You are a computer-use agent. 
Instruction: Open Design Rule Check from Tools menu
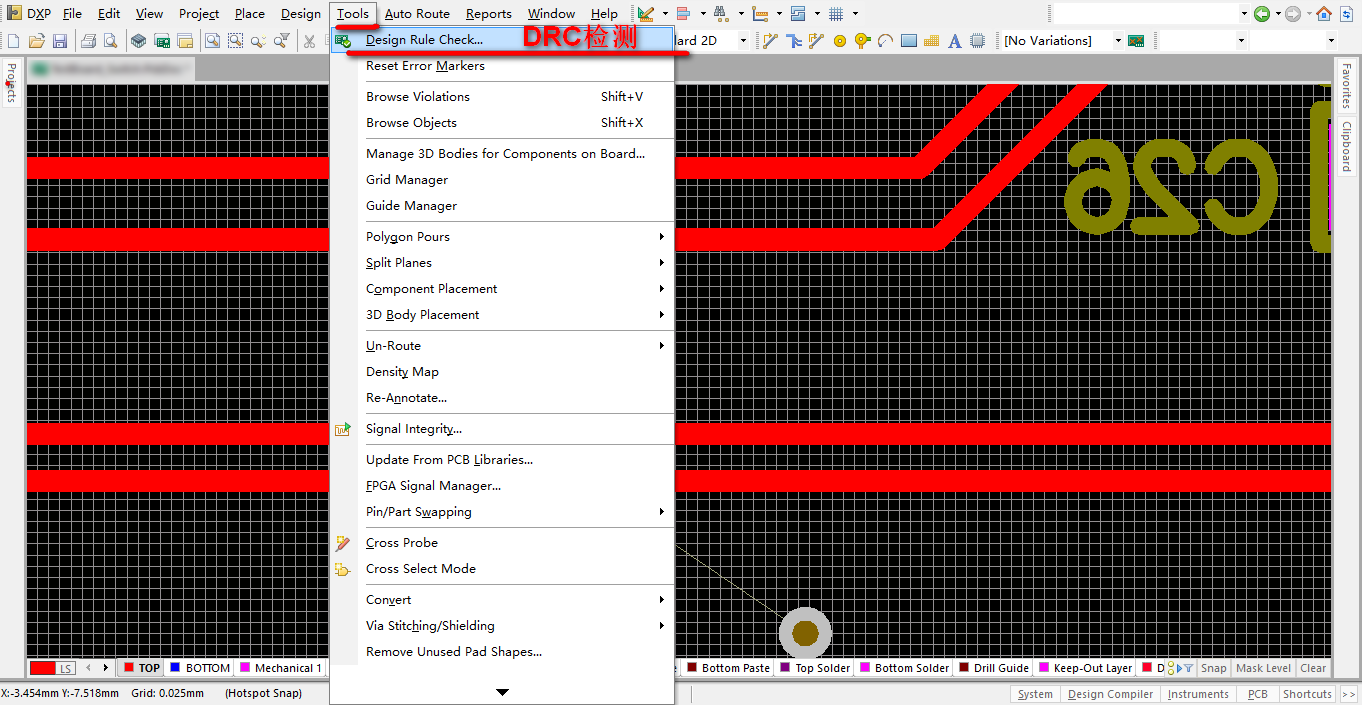point(424,41)
